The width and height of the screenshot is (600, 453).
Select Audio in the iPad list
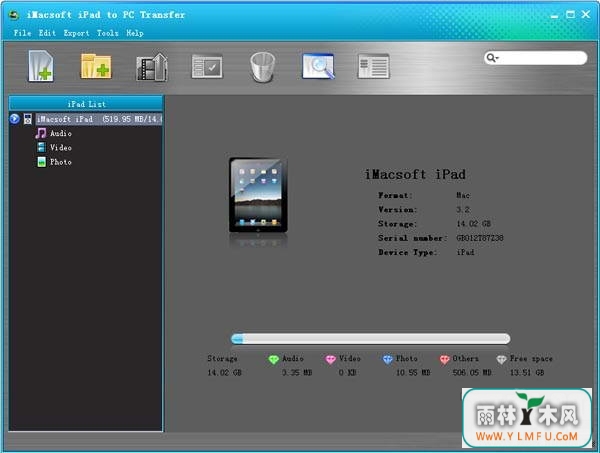click(61, 133)
